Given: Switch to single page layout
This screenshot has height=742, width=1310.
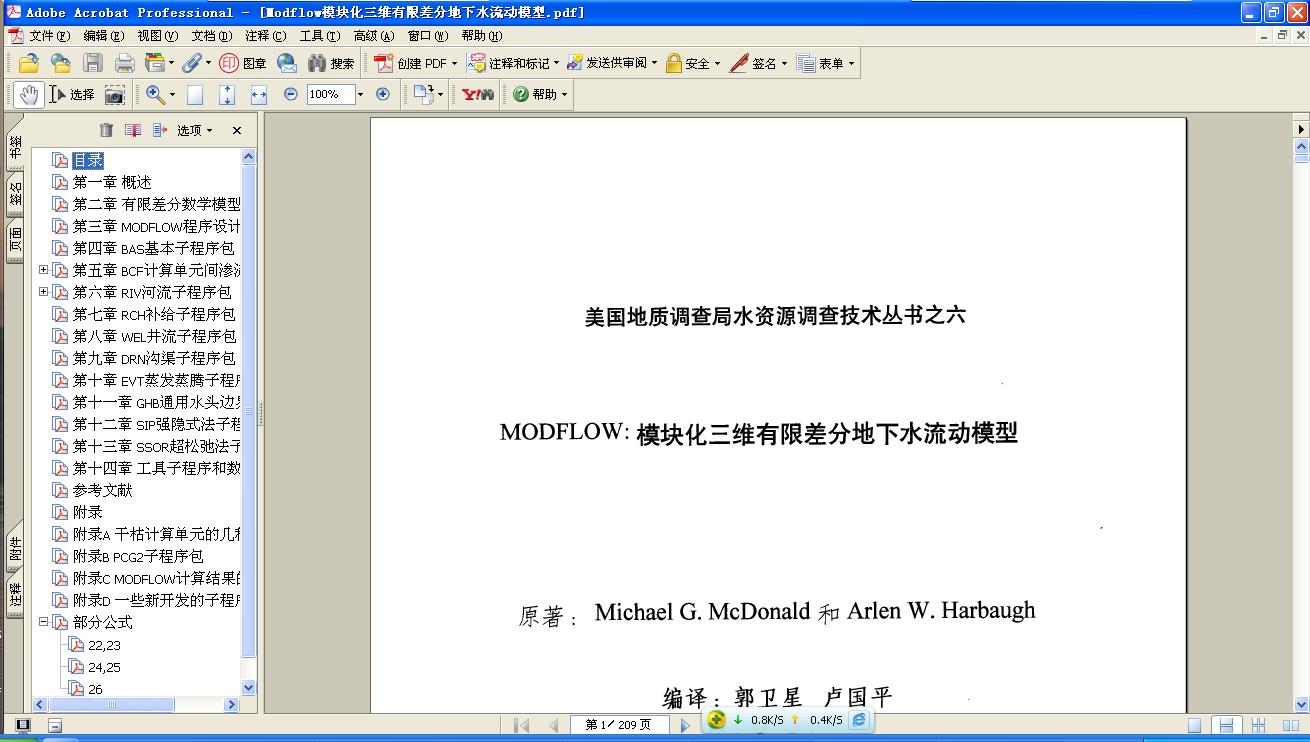Looking at the screenshot, I should coord(1194,726).
